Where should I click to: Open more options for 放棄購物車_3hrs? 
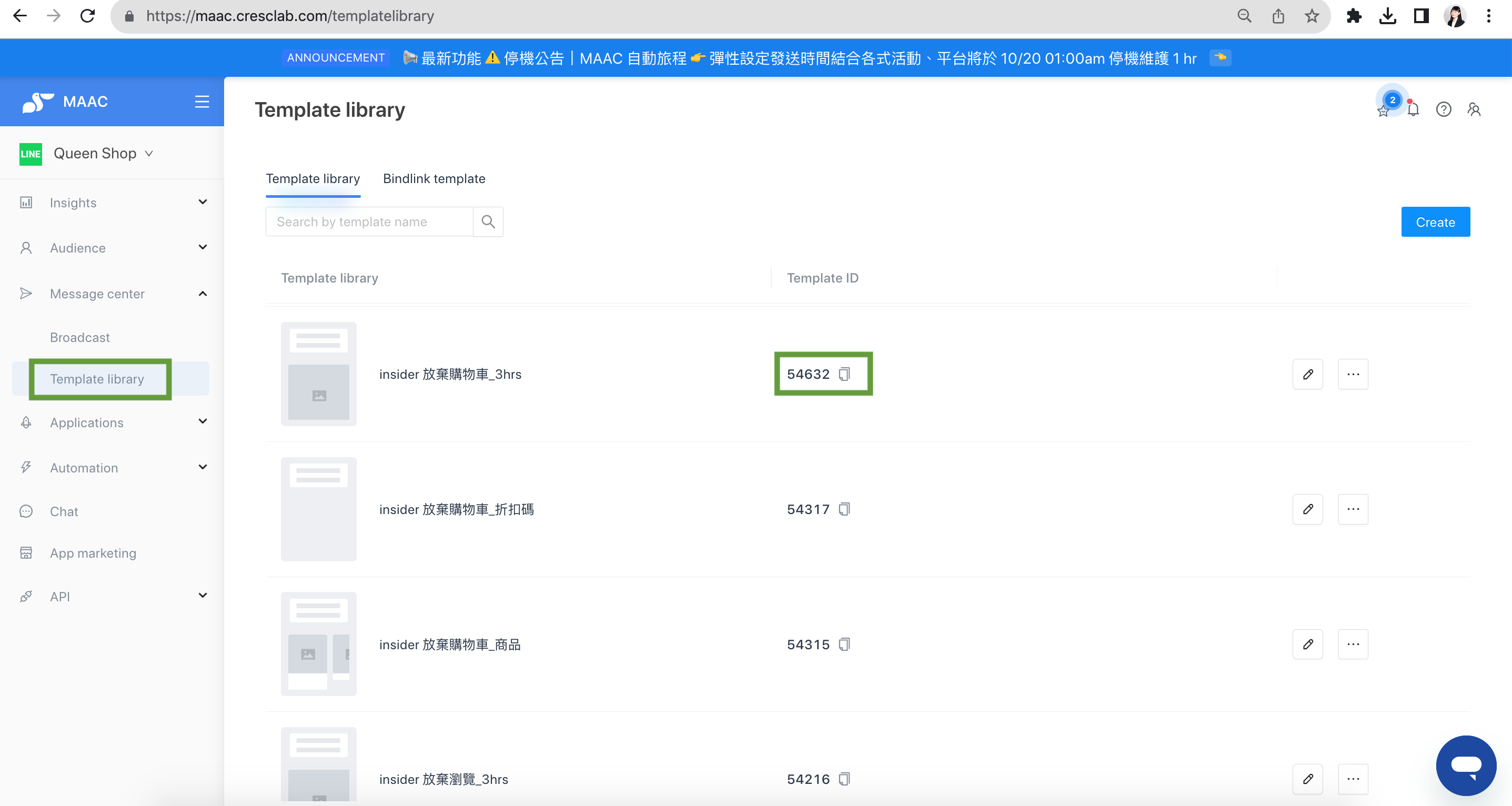[1353, 374]
